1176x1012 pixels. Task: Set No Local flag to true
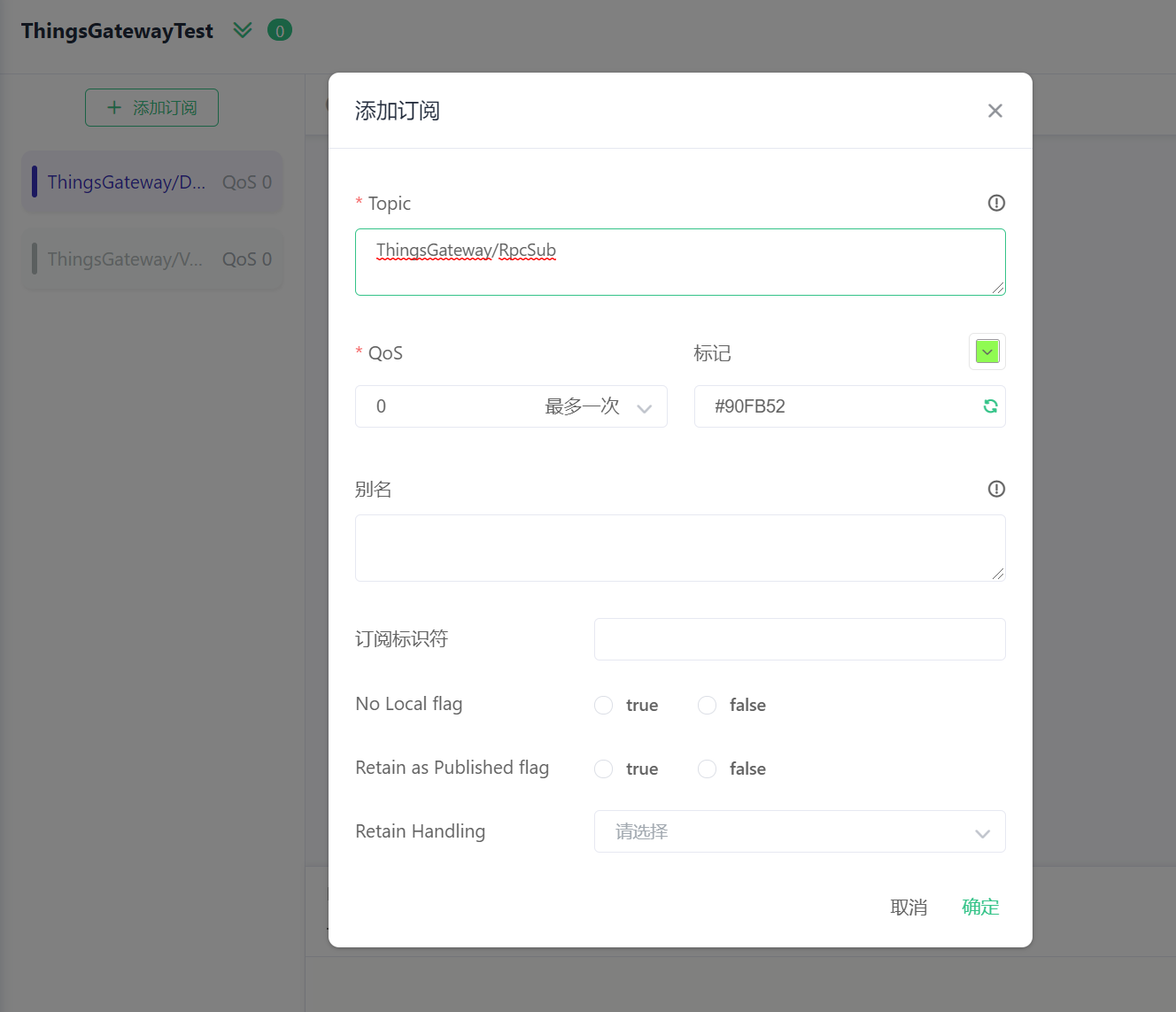[604, 706]
